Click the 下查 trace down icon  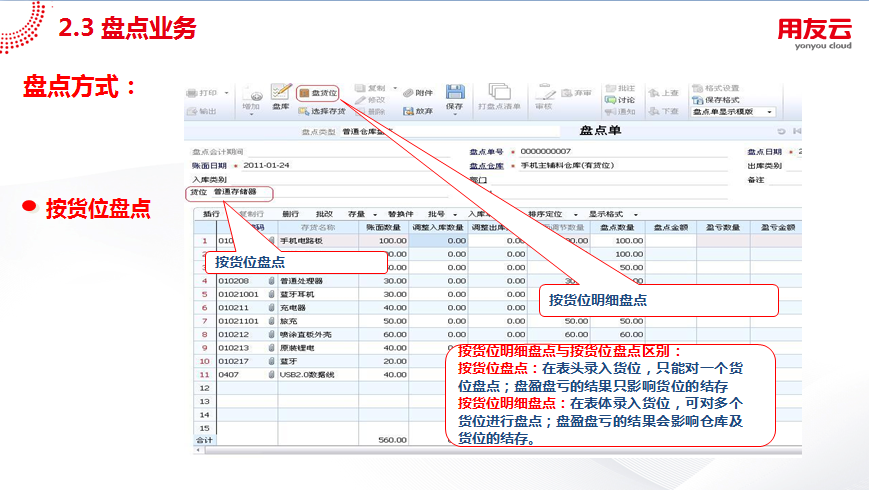point(654,111)
